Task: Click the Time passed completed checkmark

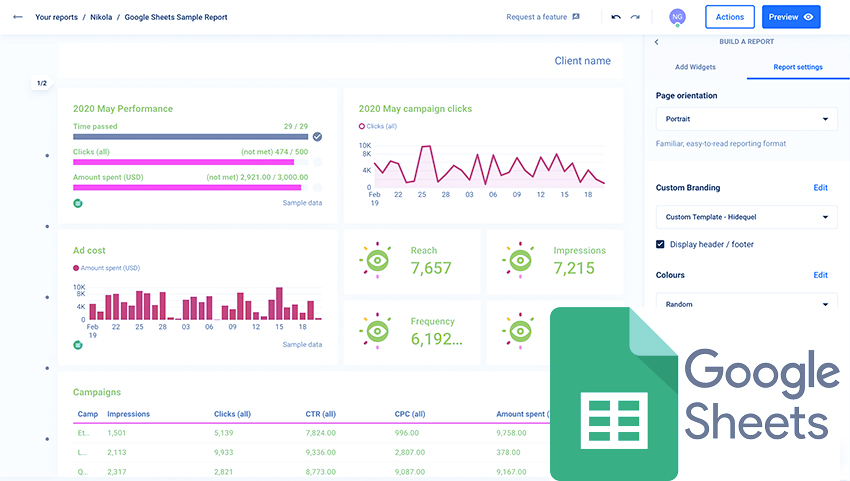Action: (x=317, y=137)
